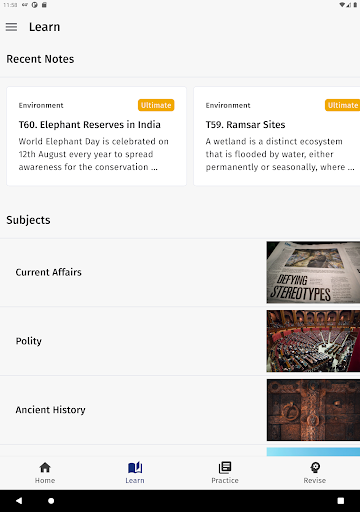This screenshot has height=512, width=360.
Task: Open the Practice tab icon
Action: pos(225,468)
